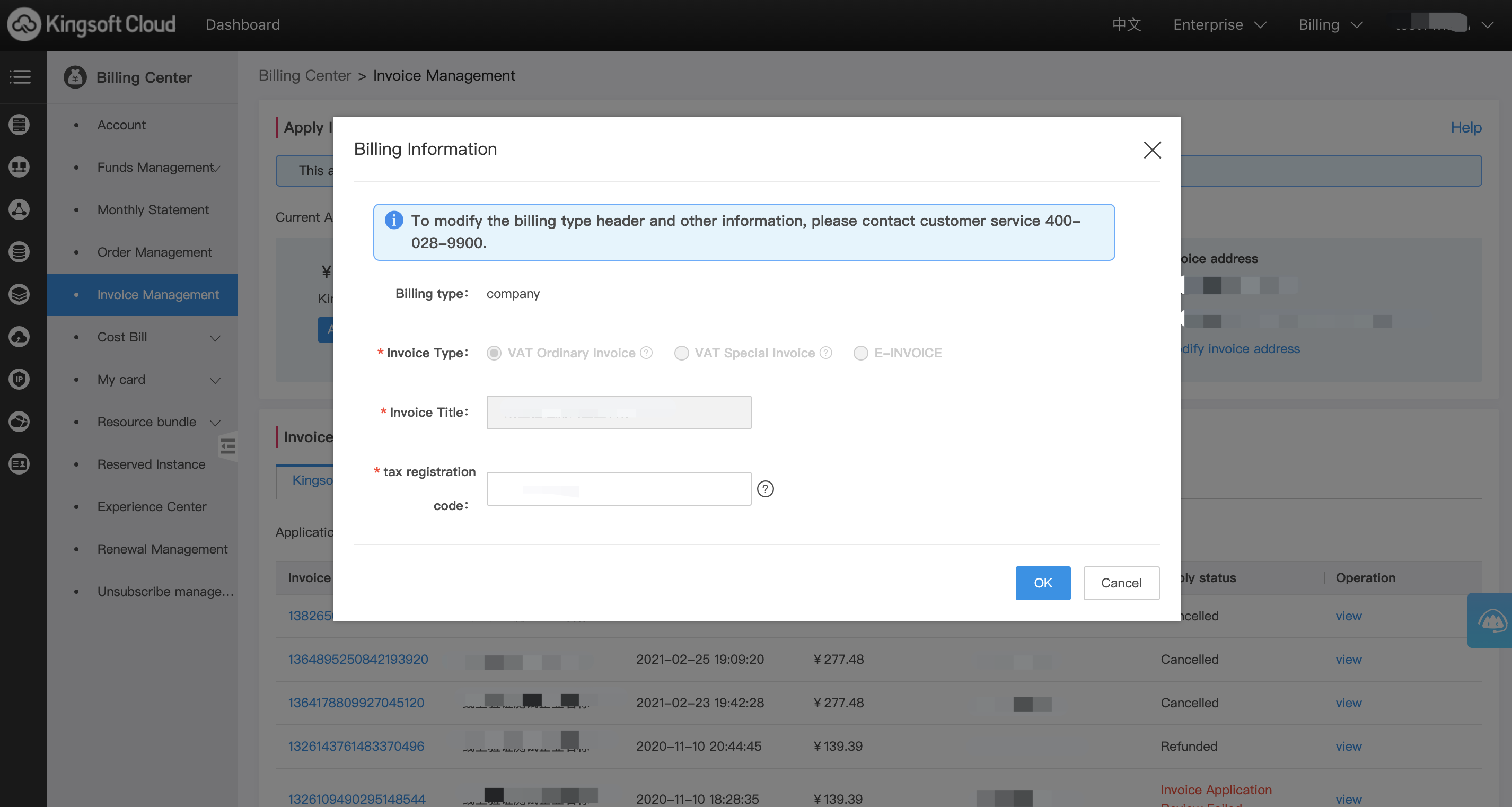
Task: Click the Invoice Title input field
Action: 619,412
